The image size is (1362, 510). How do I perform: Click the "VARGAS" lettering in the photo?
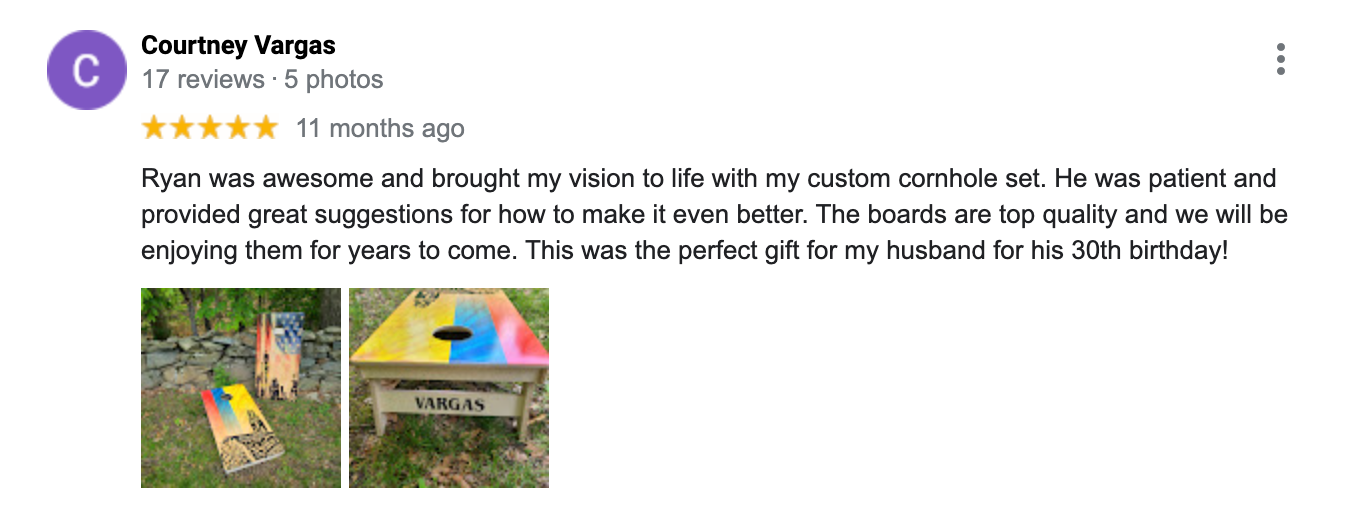448,405
